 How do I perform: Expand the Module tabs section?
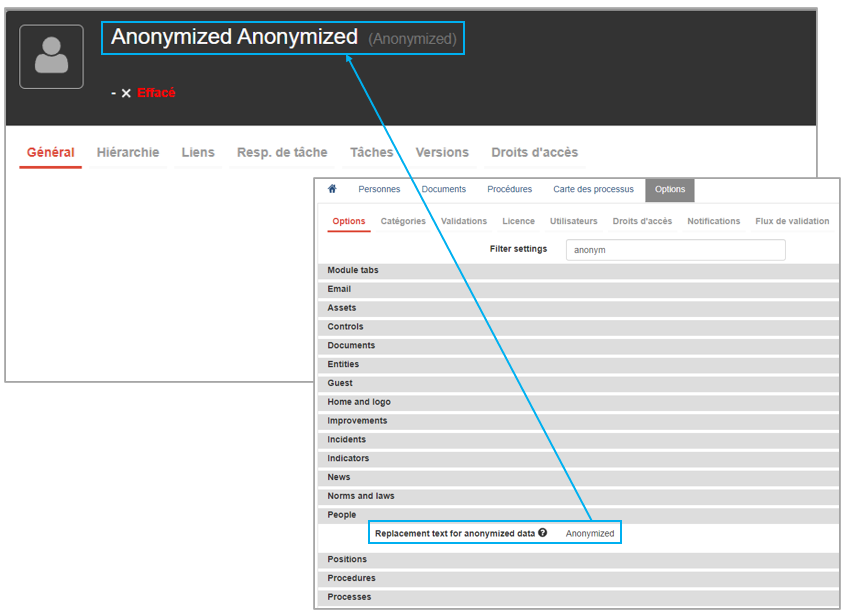pyautogui.click(x=353, y=271)
